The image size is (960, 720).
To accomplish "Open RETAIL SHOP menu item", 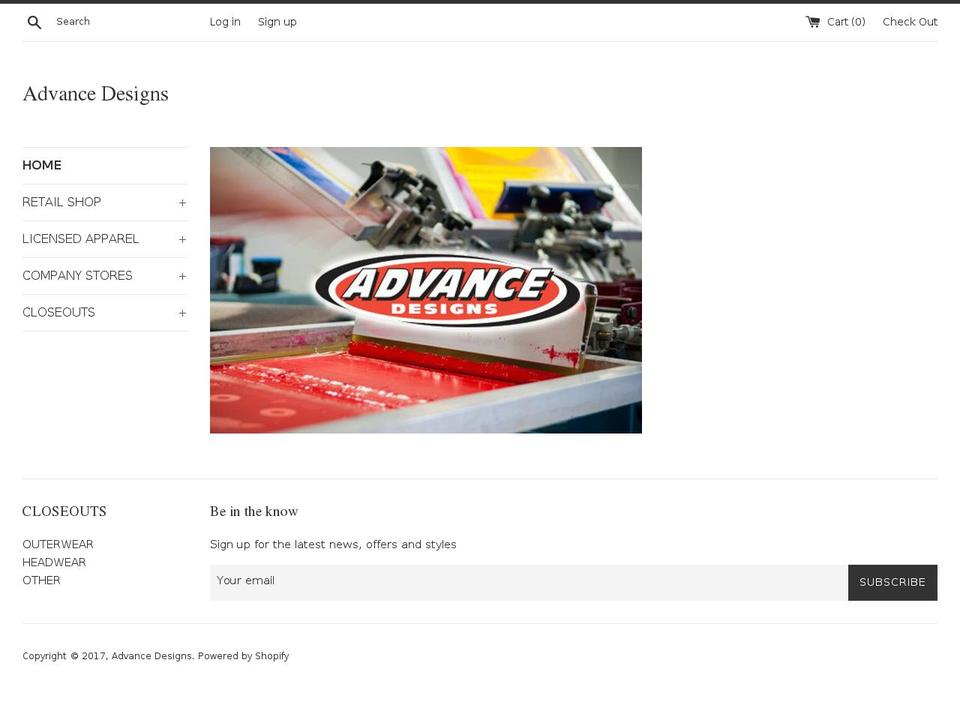I will point(62,202).
